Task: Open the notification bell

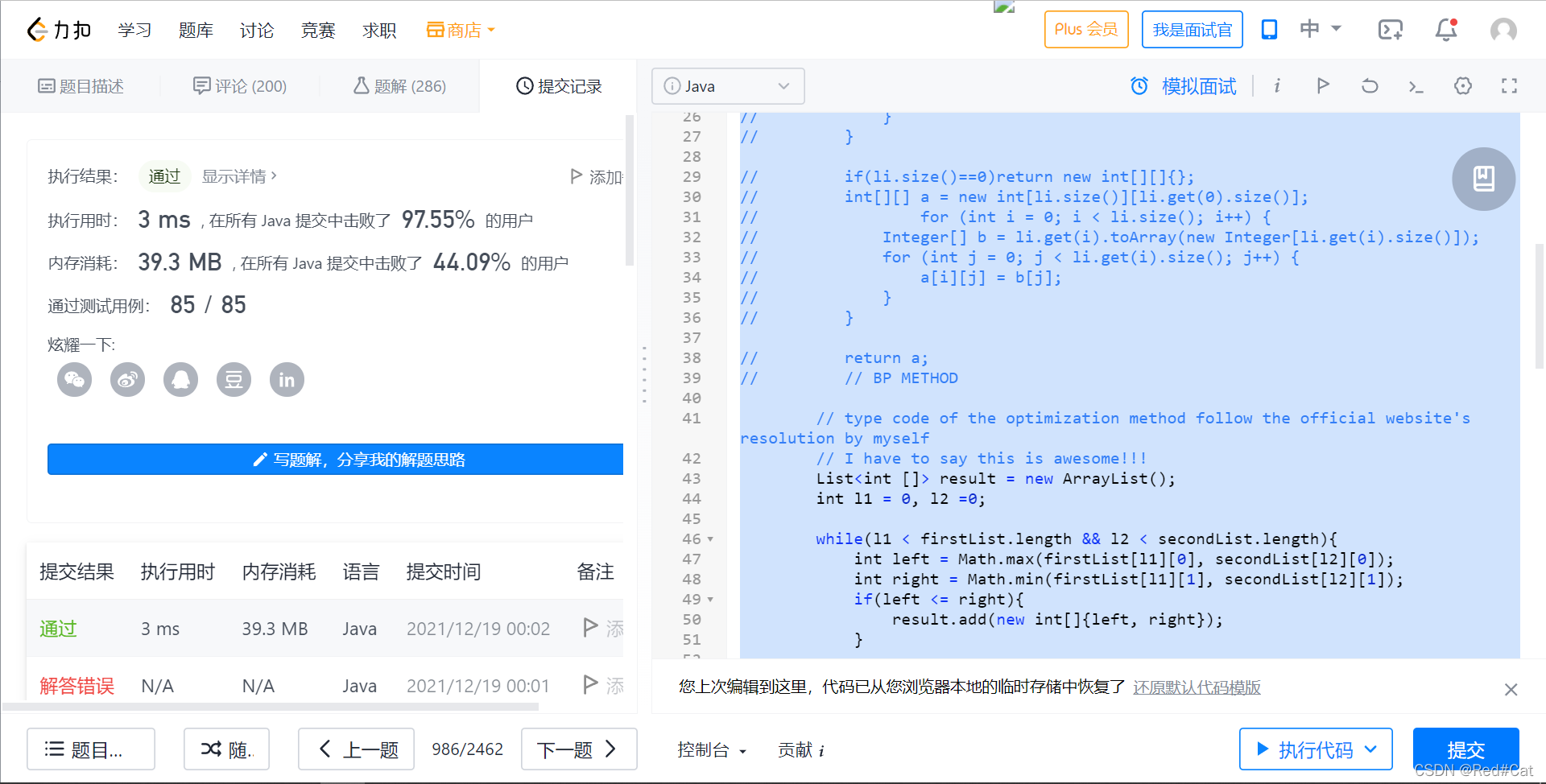Action: [x=1446, y=30]
